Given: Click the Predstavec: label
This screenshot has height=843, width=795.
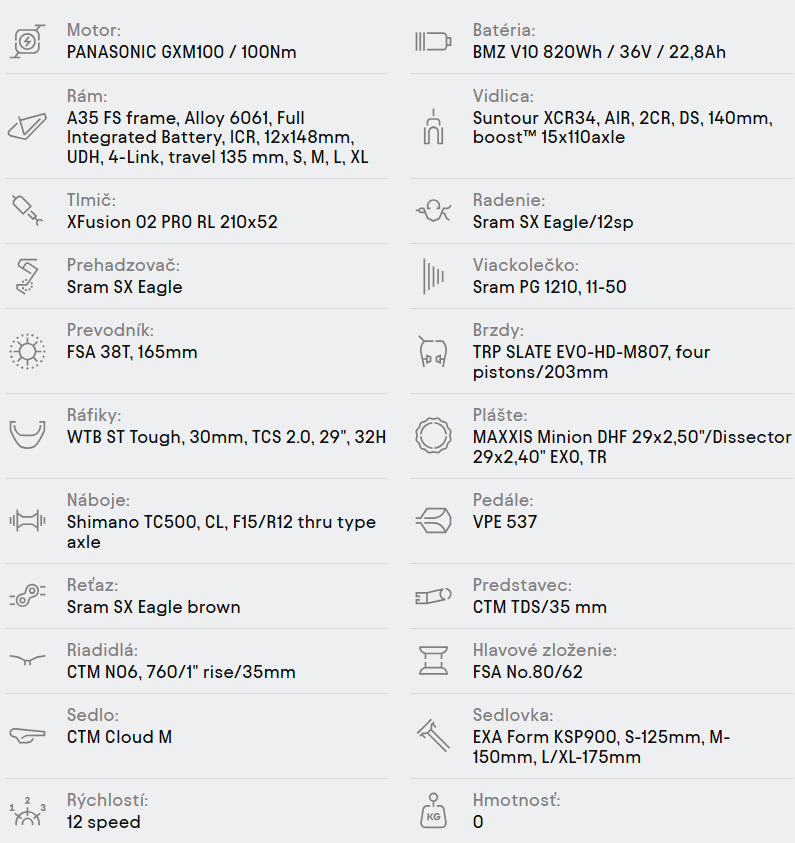Looking at the screenshot, I should pos(522,585).
